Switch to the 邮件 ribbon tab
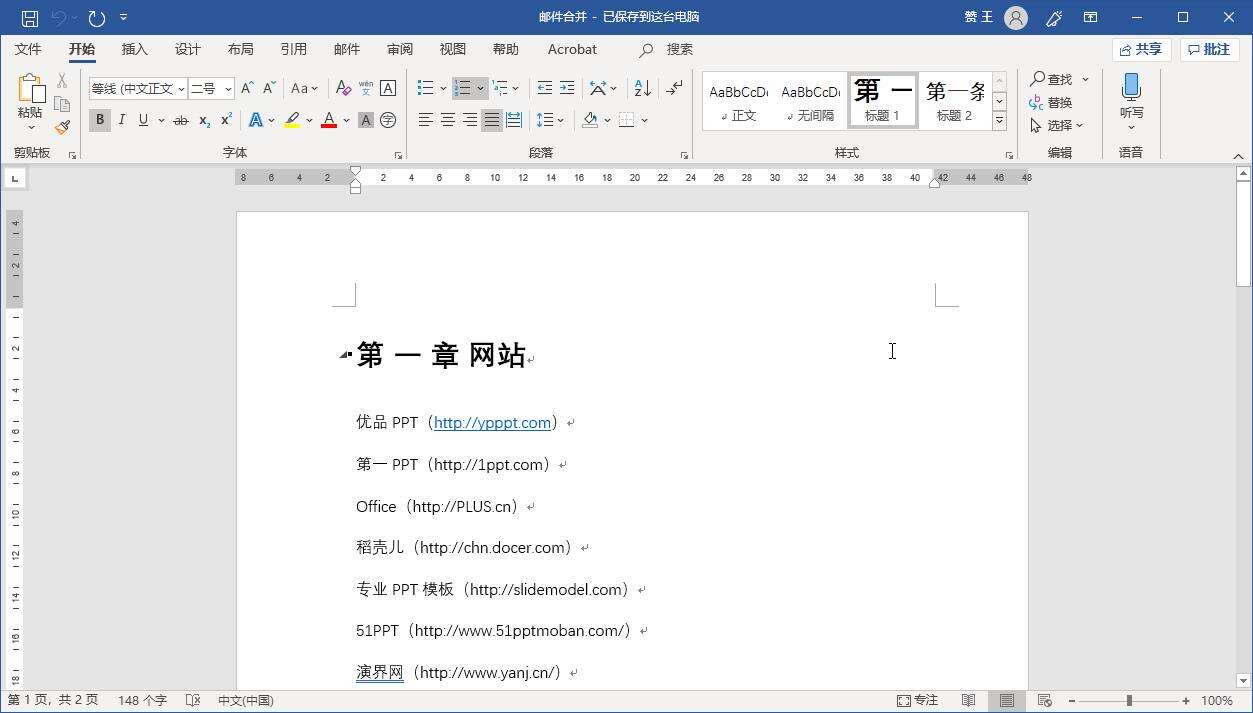The image size is (1253, 713). pos(347,49)
